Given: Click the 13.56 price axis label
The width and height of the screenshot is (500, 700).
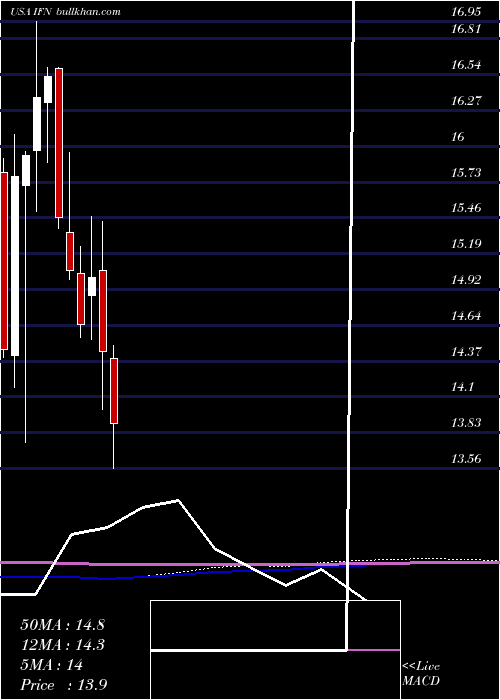Looking at the screenshot, I should [x=466, y=458].
